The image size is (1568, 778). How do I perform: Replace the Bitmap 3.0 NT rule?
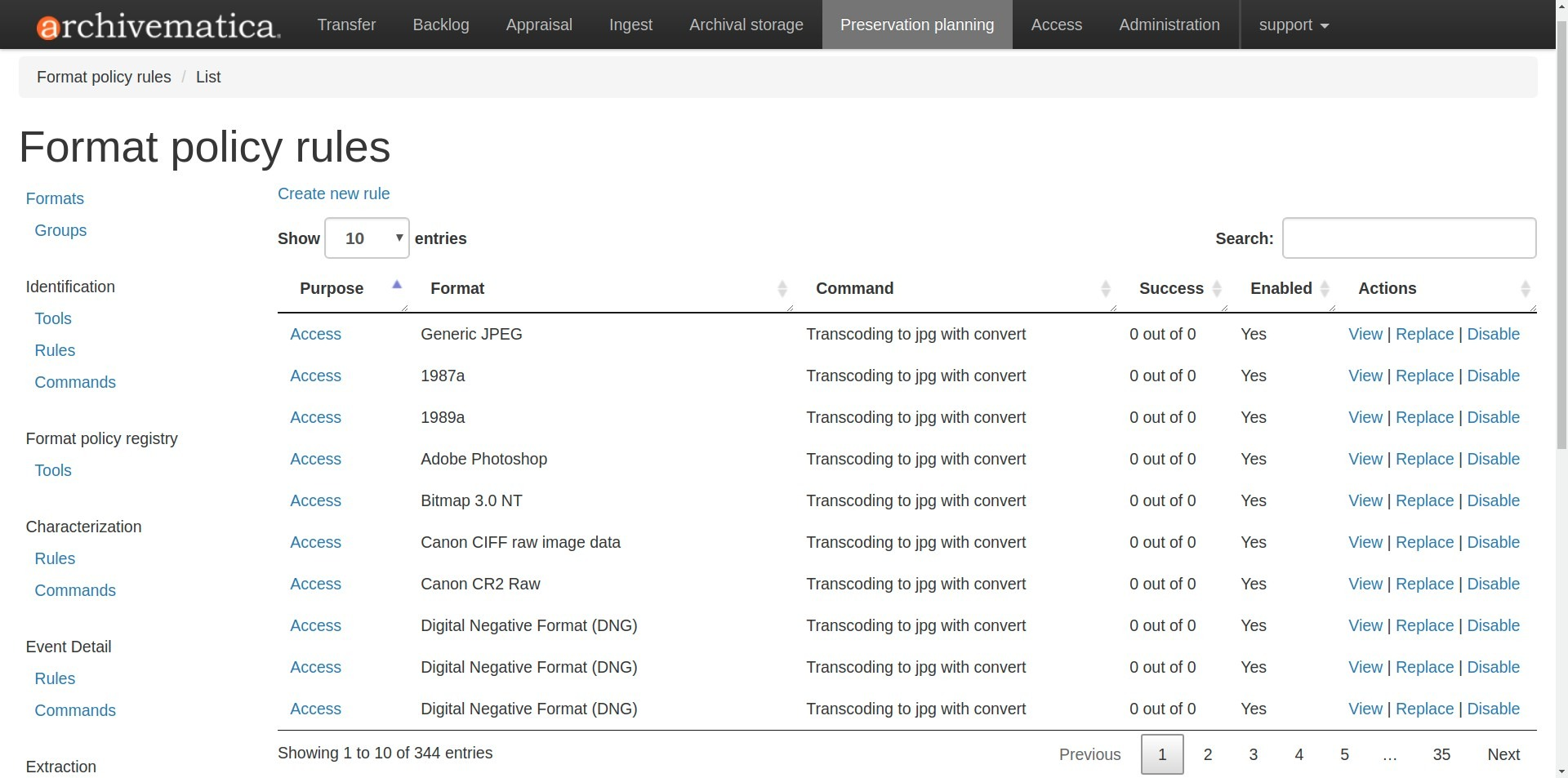(1424, 501)
